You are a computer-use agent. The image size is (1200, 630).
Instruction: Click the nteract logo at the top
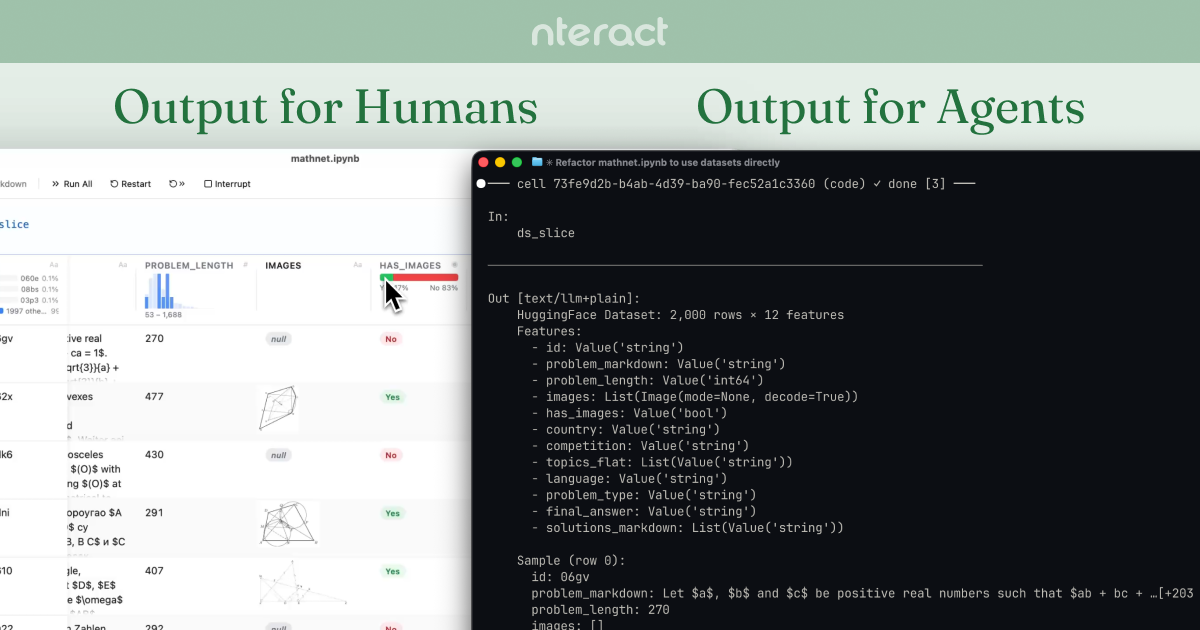pyautogui.click(x=600, y=32)
